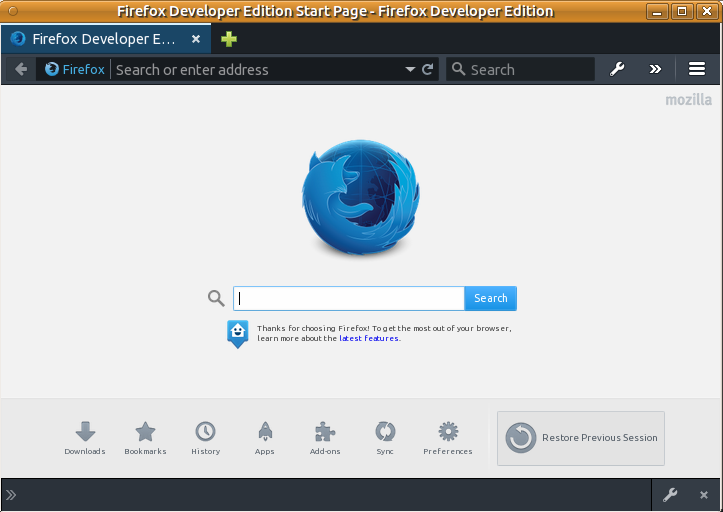723x512 pixels.
Task: Show more tools via the toolbar double chevron overflow button
Action: 655,69
